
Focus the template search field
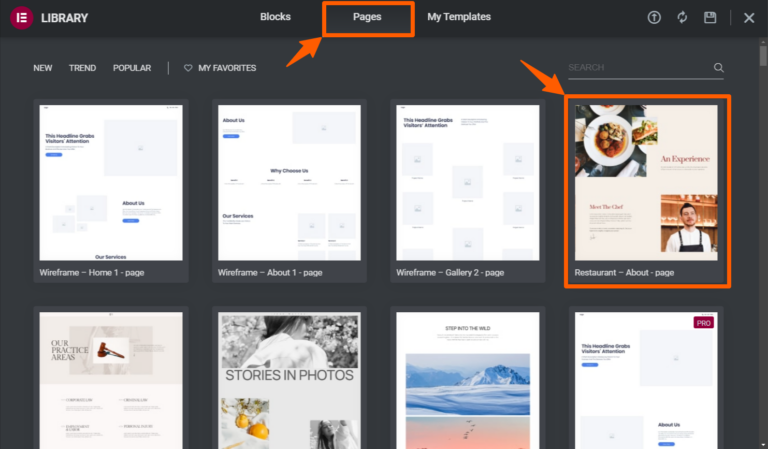[638, 68]
